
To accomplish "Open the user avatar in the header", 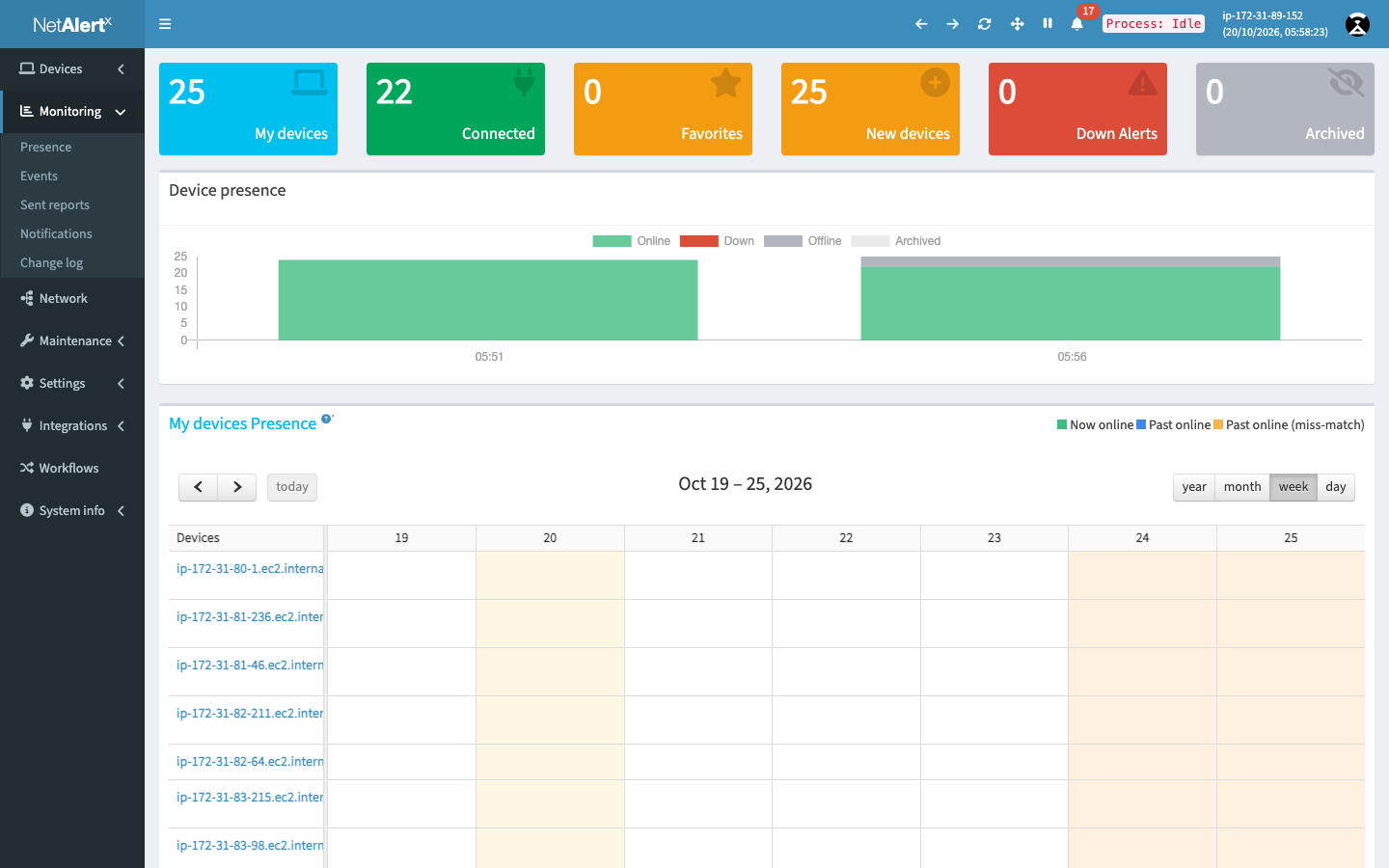I will point(1357,24).
